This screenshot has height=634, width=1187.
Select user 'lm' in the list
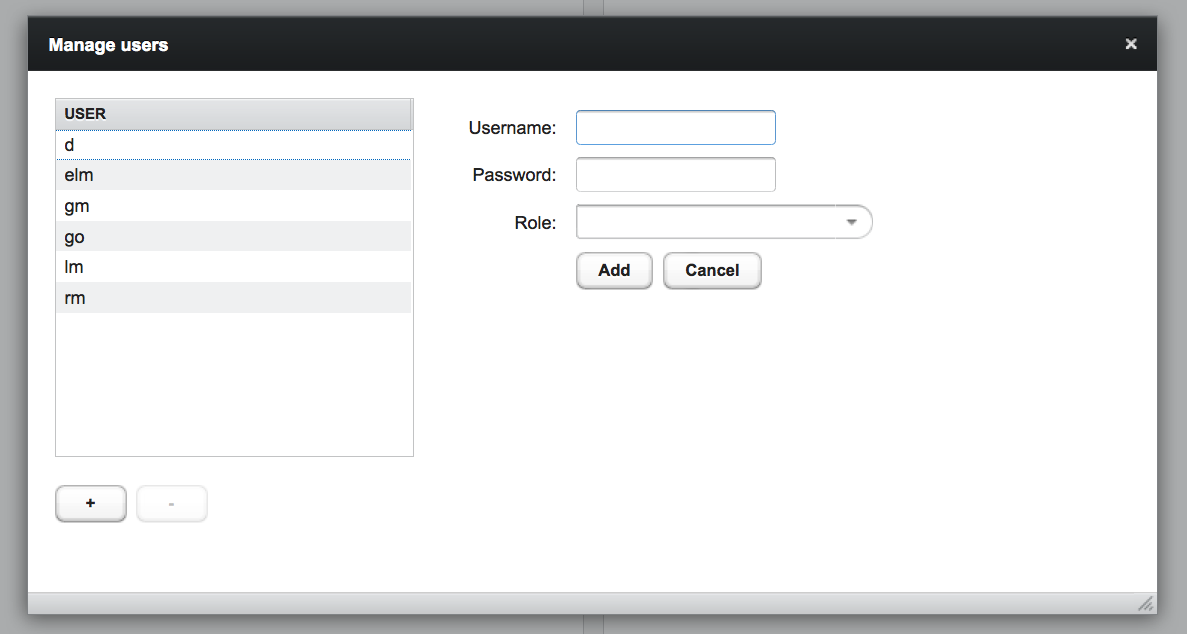[x=233, y=267]
